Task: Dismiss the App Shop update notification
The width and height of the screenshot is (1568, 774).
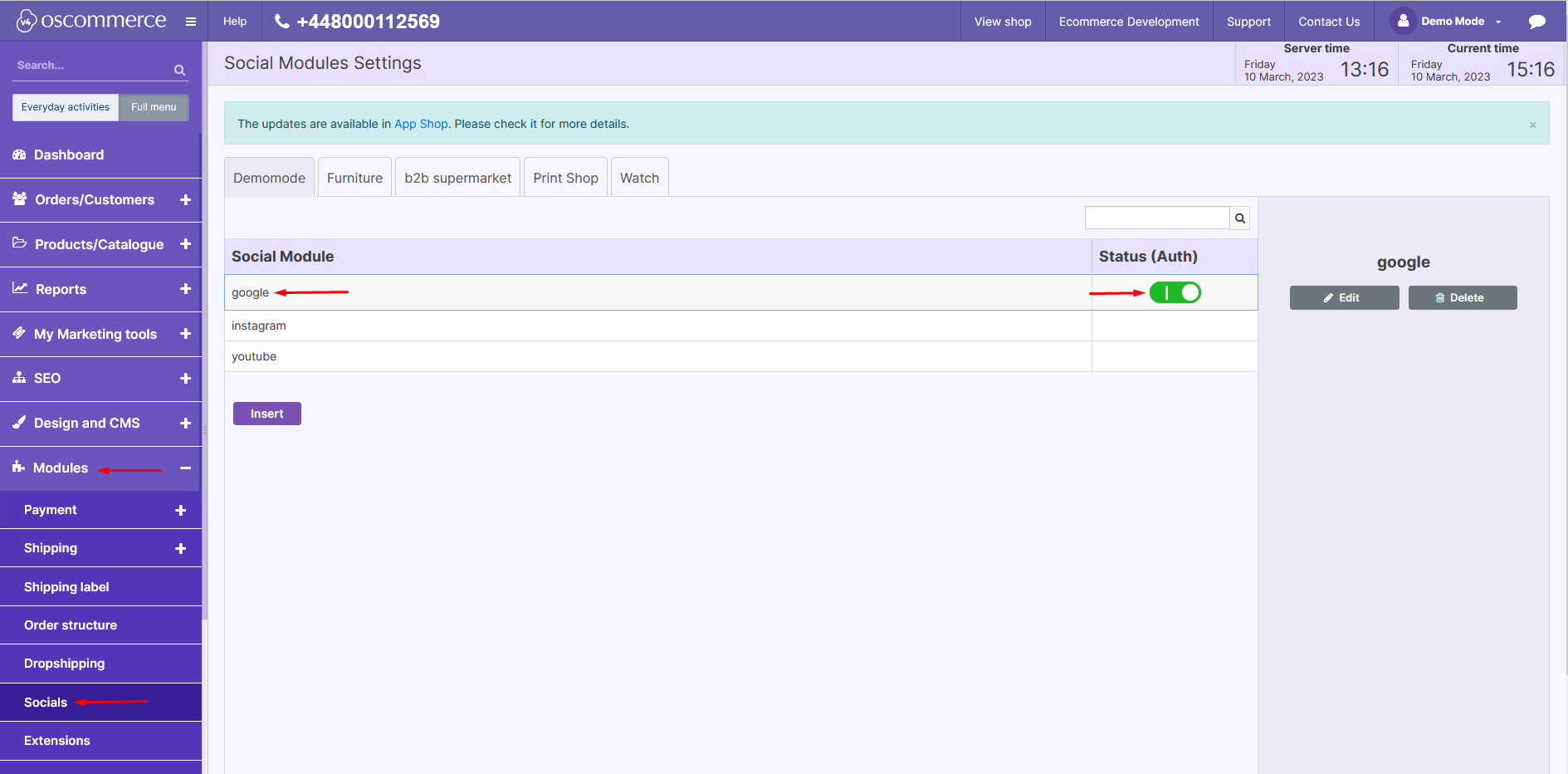Action: pos(1532,125)
